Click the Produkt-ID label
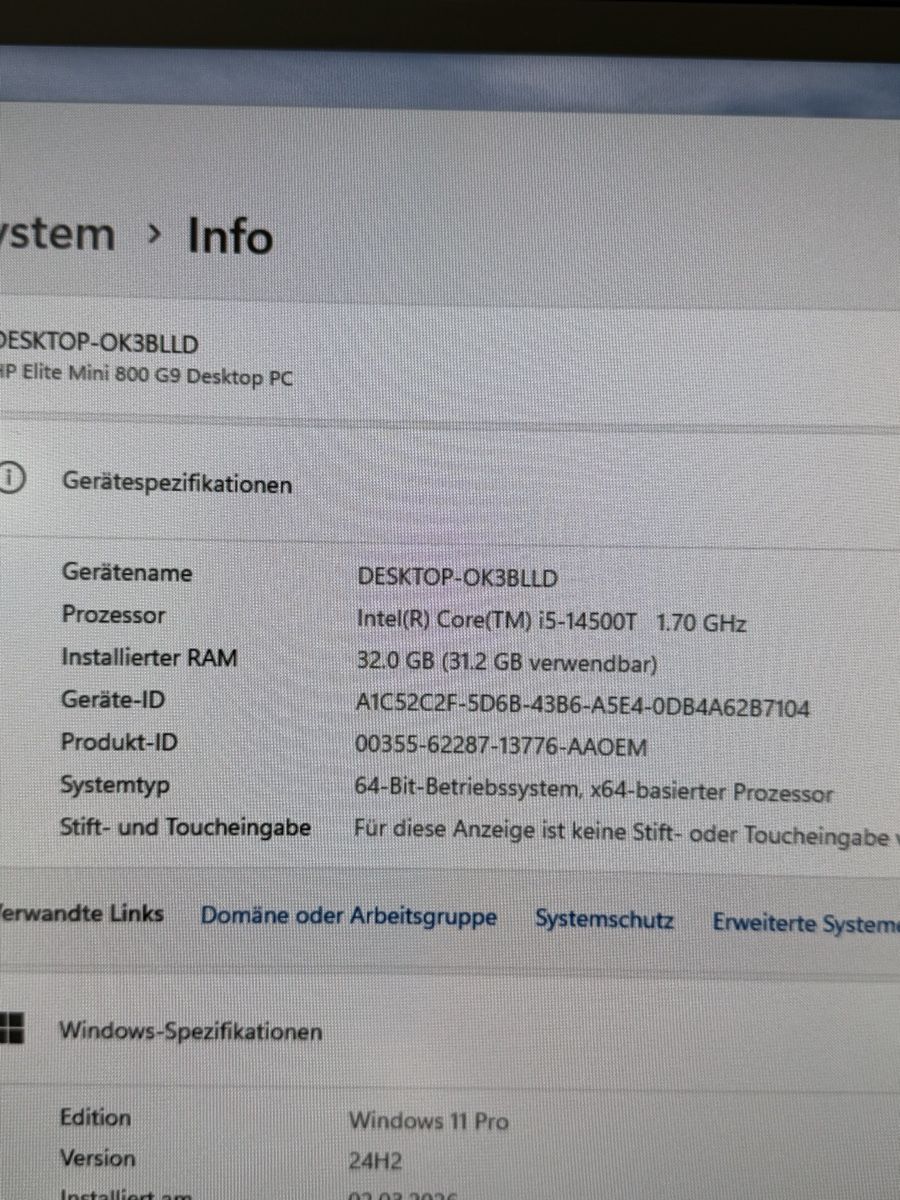The image size is (900, 1200). click(119, 742)
